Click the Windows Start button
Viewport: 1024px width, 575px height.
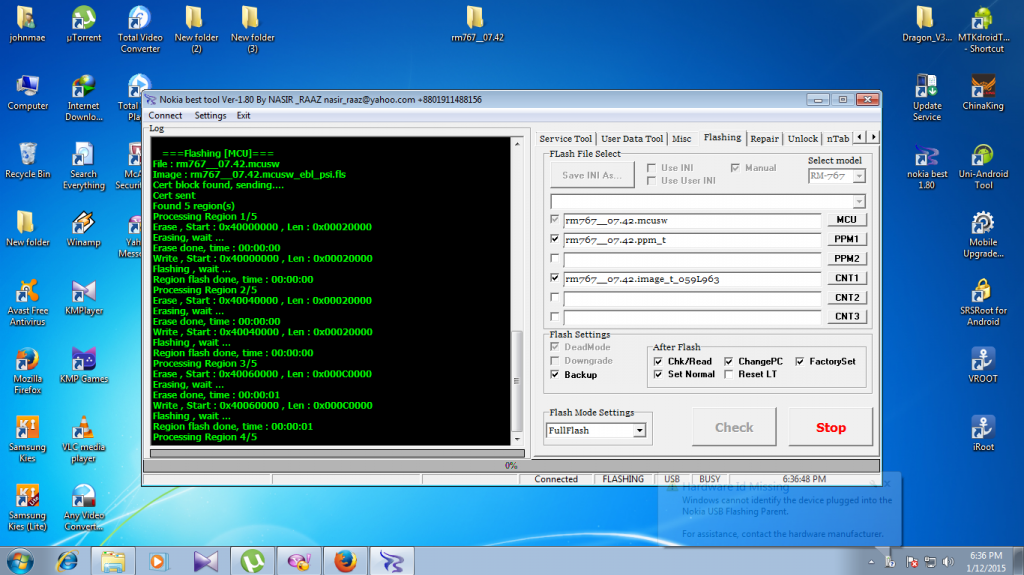pos(20,559)
